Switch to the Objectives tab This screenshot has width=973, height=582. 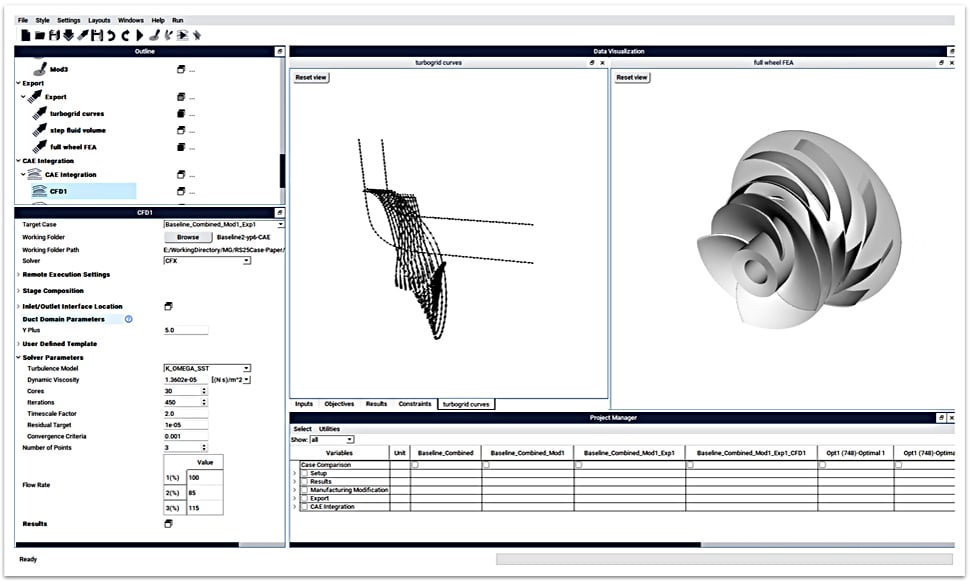[x=339, y=404]
